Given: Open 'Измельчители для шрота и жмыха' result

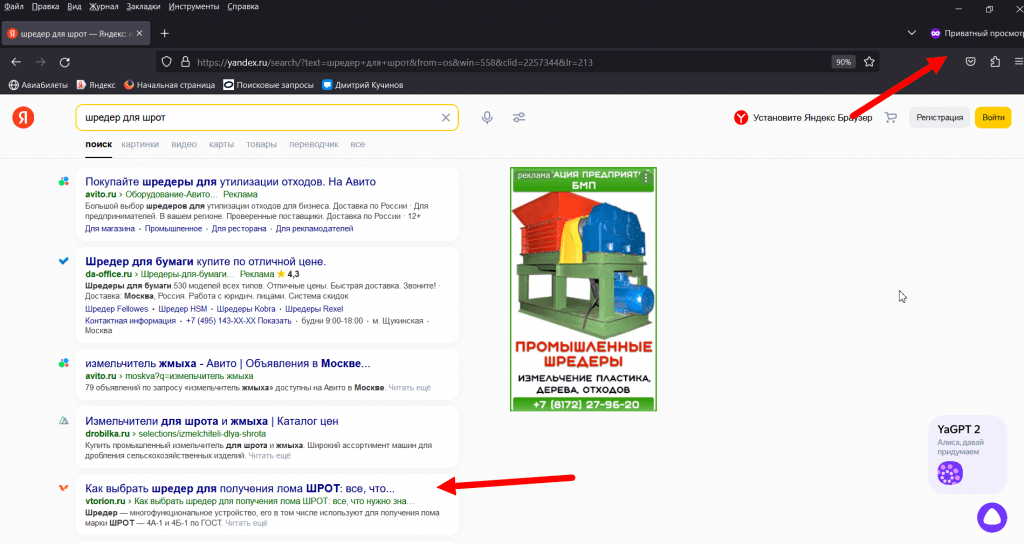Looking at the screenshot, I should tap(212, 421).
